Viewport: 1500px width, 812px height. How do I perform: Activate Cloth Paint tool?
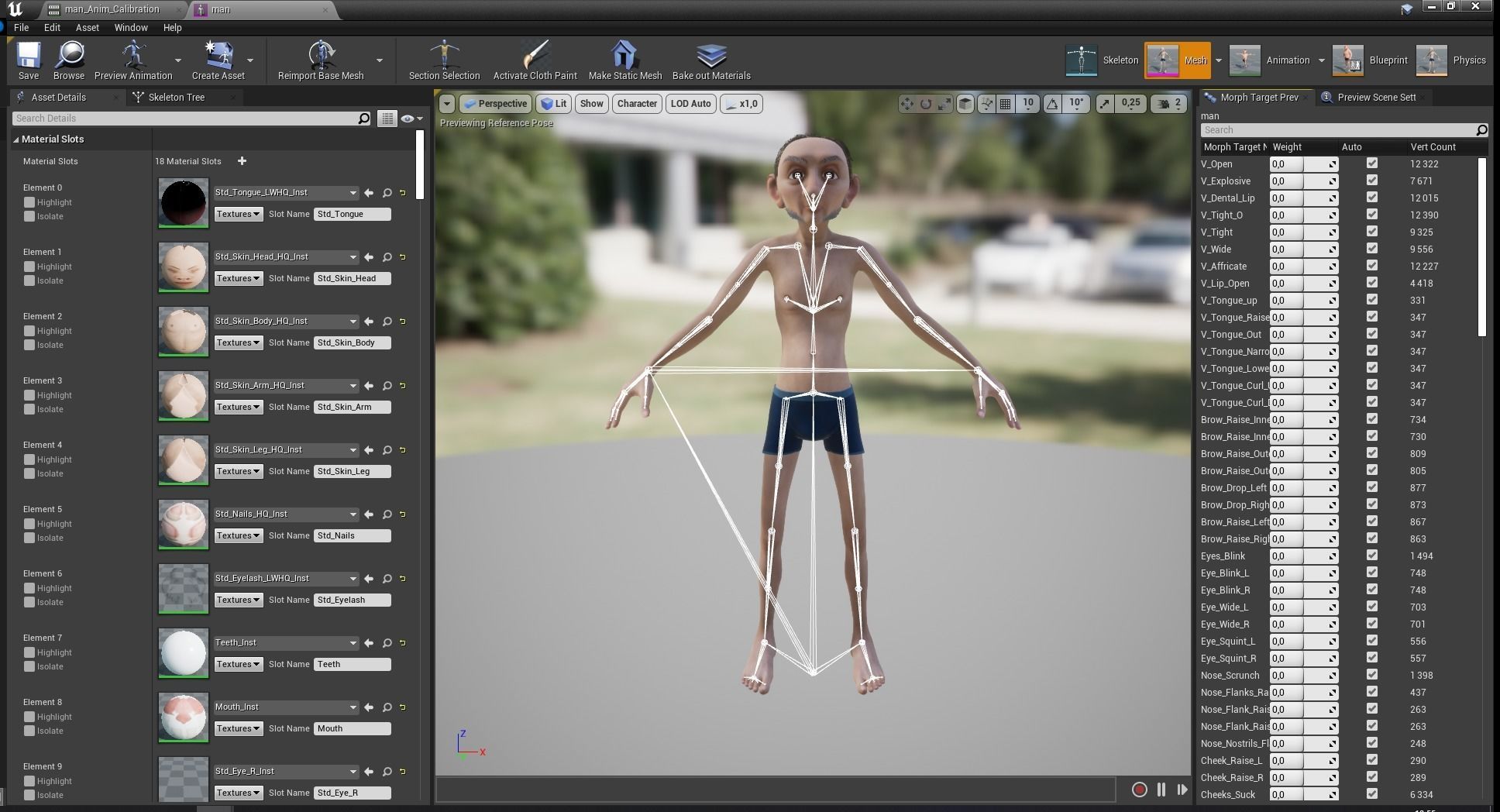coord(535,60)
